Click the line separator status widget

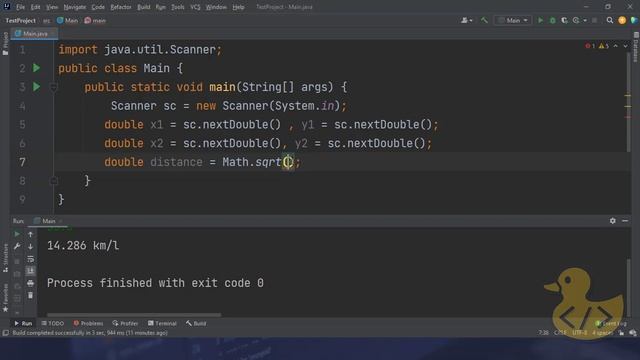point(560,333)
